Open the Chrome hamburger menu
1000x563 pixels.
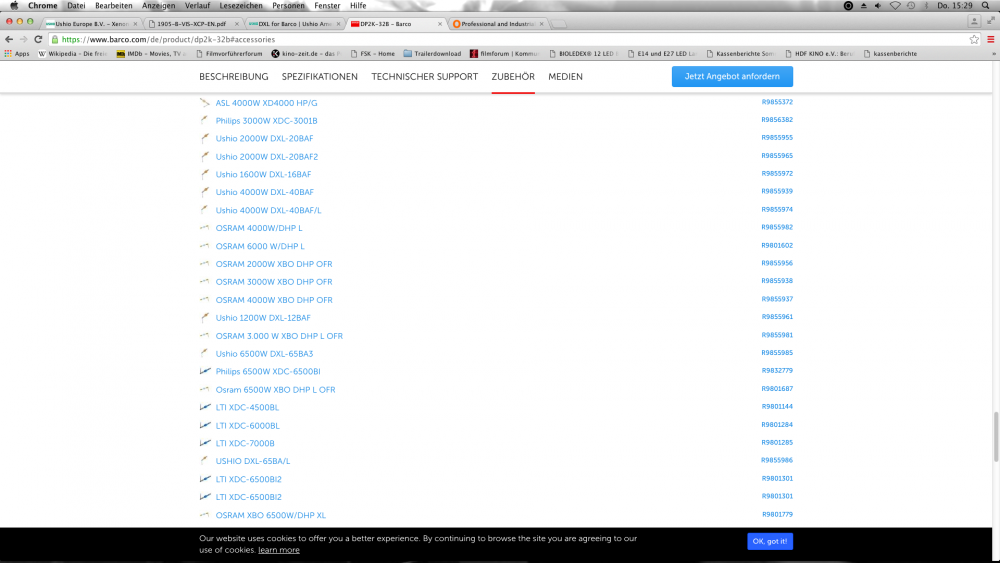coord(990,39)
